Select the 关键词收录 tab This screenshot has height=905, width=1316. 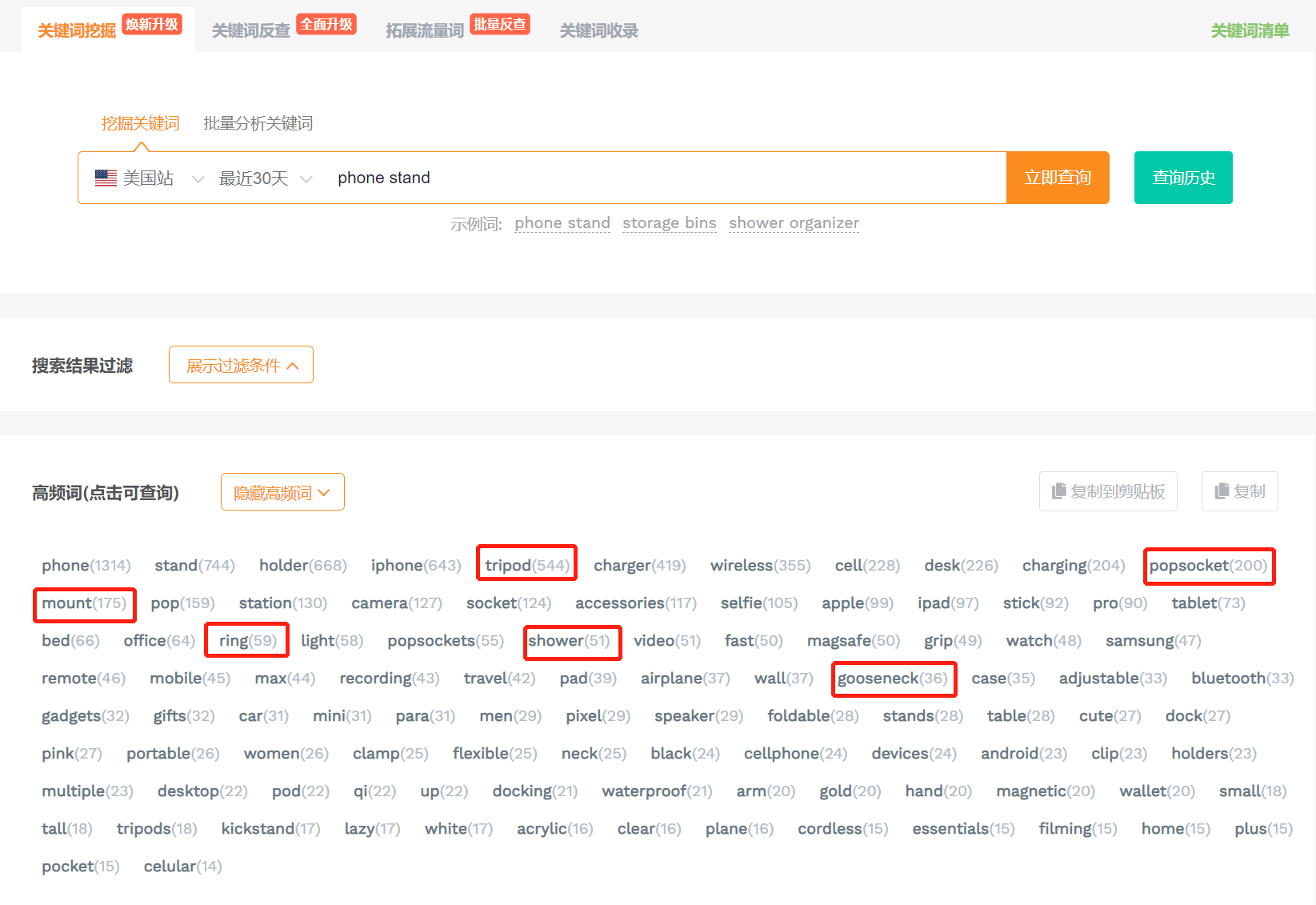click(598, 31)
